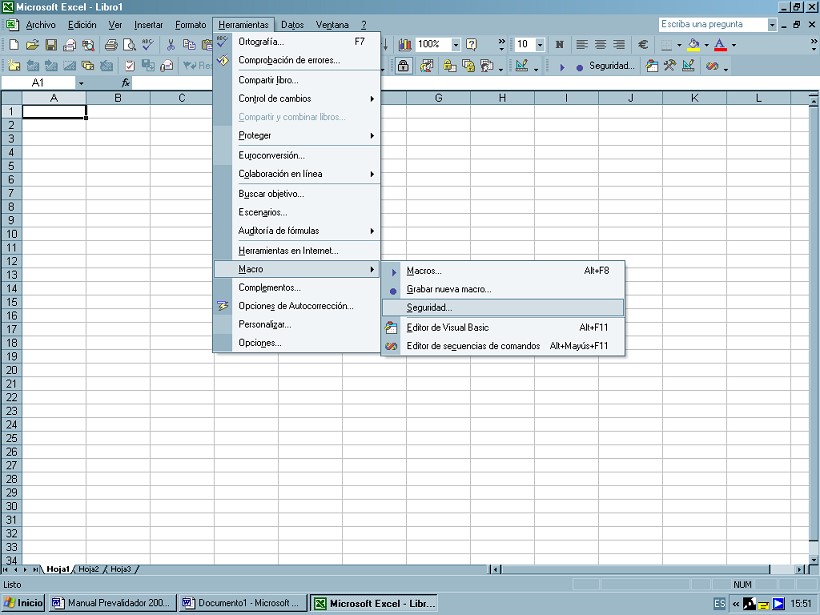Open Print Preview from the toolbar
This screenshot has height=615, width=820.
[x=129, y=45]
